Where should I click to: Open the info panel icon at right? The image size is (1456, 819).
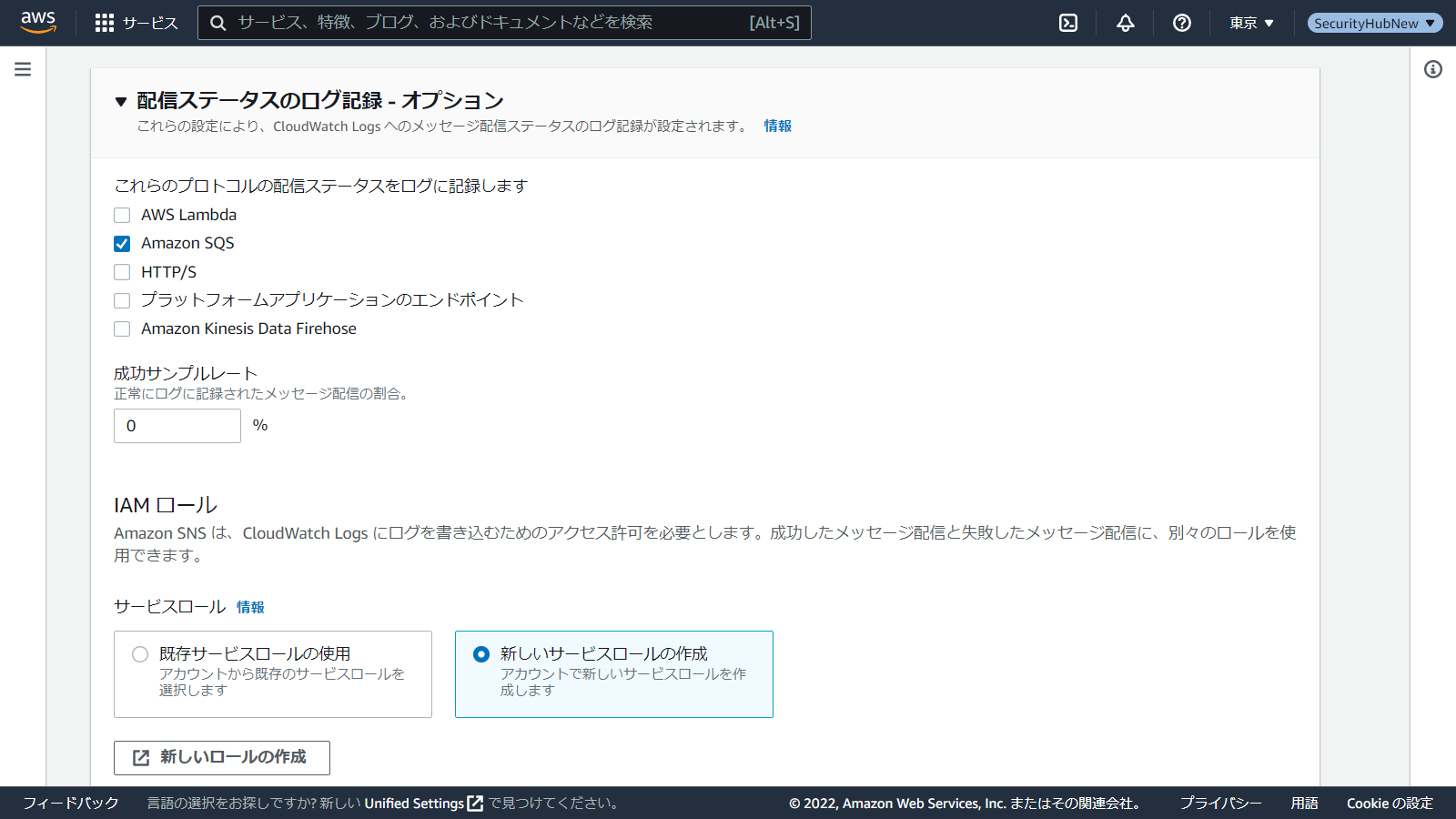coord(1433,69)
